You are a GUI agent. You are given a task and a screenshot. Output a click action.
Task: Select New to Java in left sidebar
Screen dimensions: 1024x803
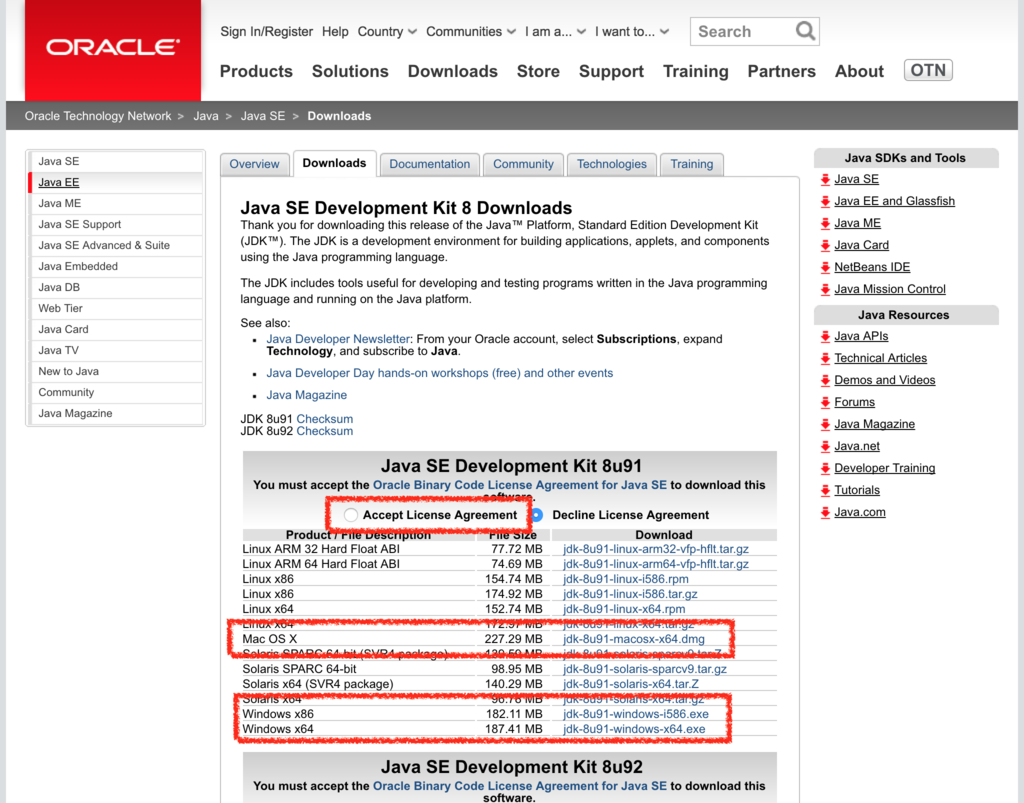pyautogui.click(x=116, y=371)
